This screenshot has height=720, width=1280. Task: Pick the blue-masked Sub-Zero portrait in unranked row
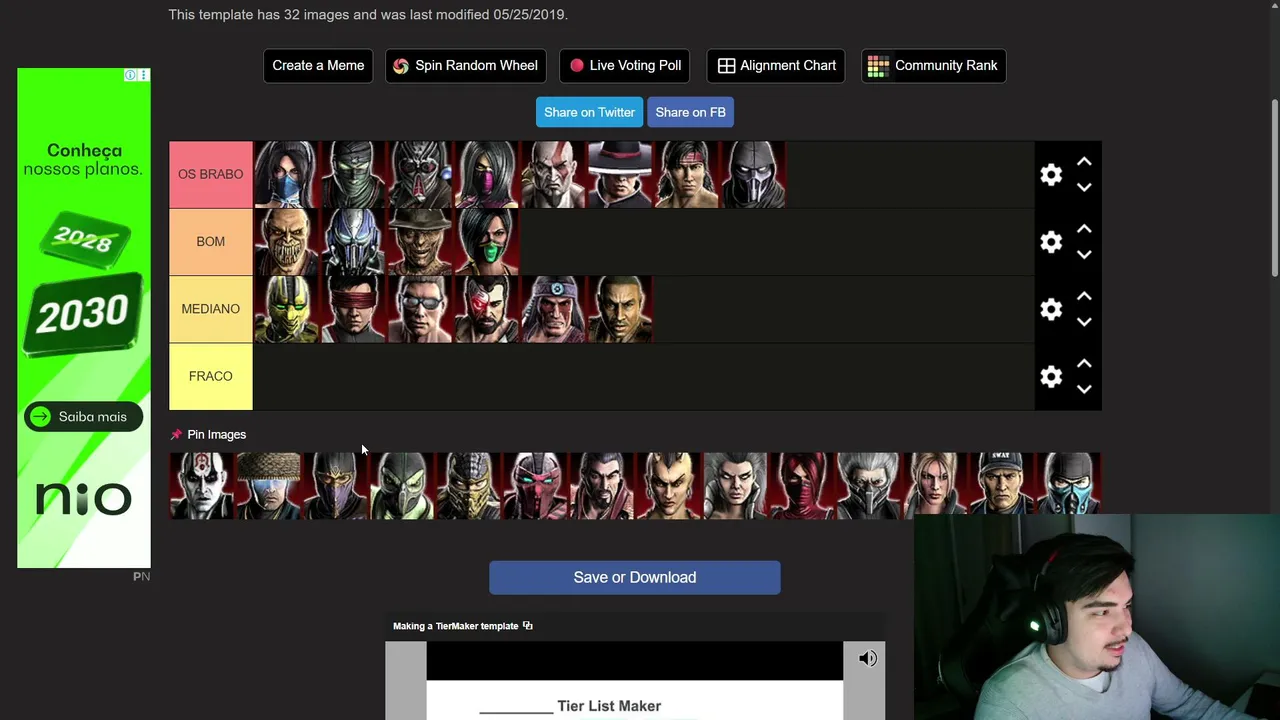[1069, 486]
